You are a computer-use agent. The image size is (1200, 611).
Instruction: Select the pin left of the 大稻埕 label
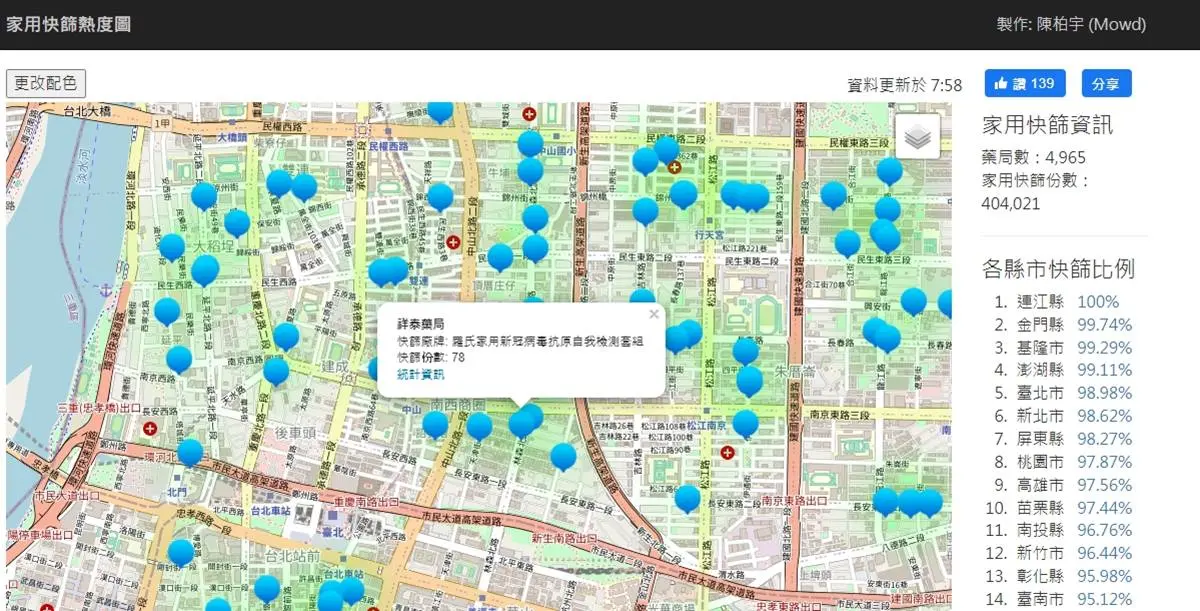pos(172,247)
